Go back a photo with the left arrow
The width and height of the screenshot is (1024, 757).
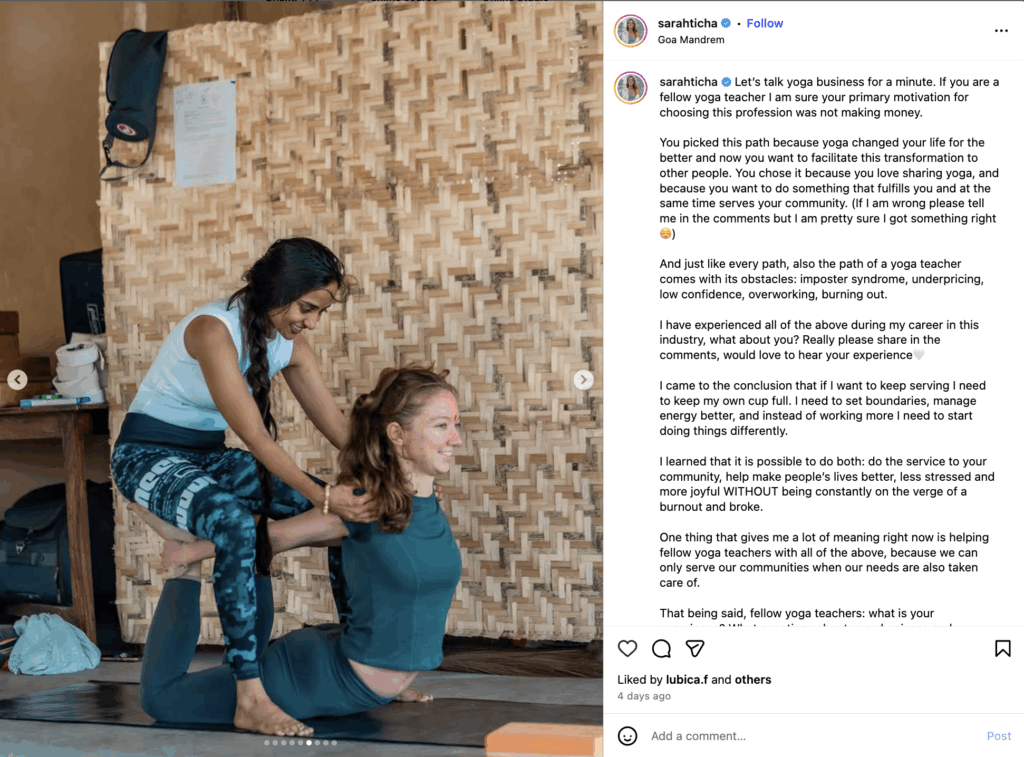16,379
